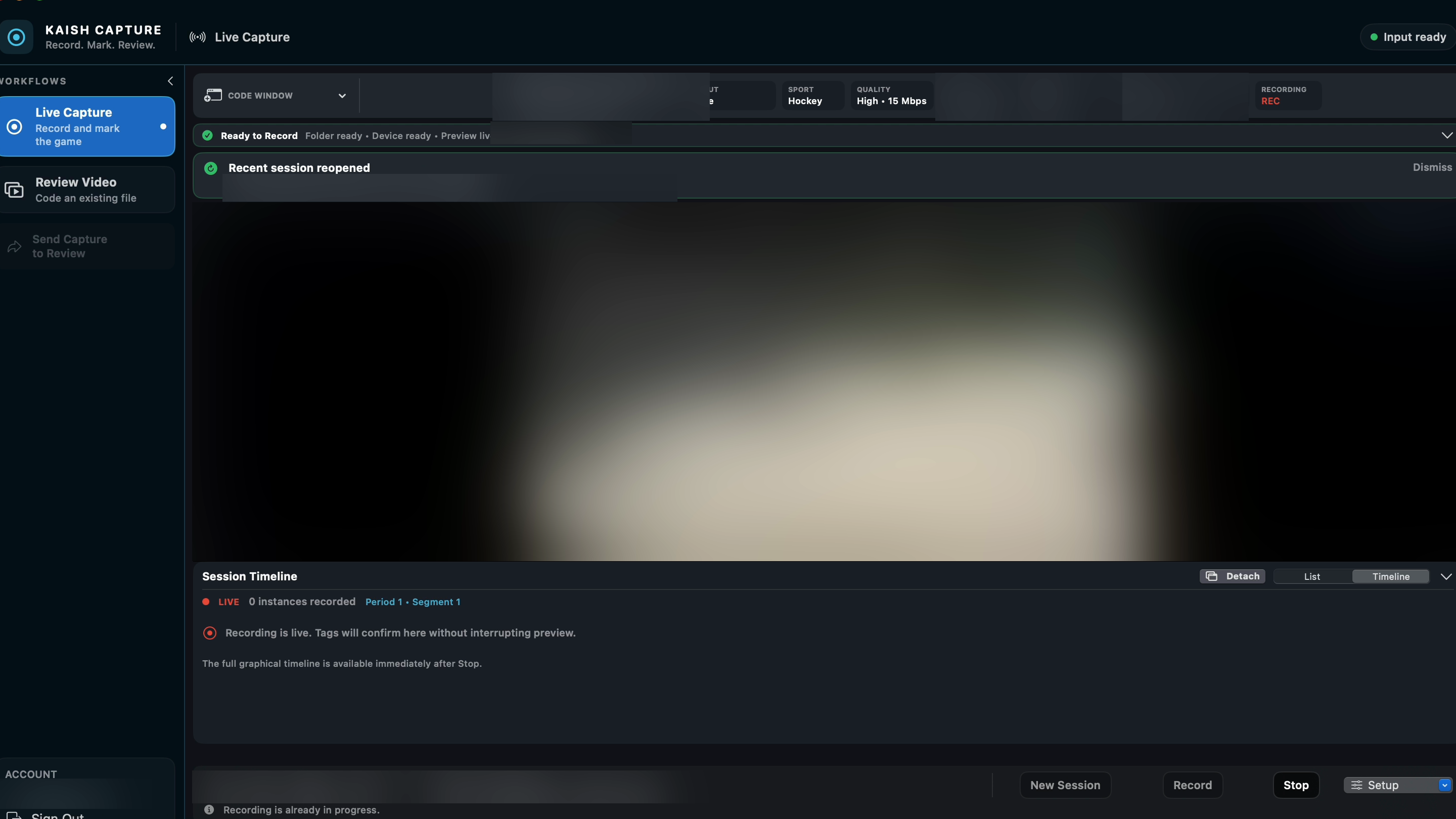Screen dimensions: 1456x819
Task: Click Send Capture to Review
Action: (87, 246)
